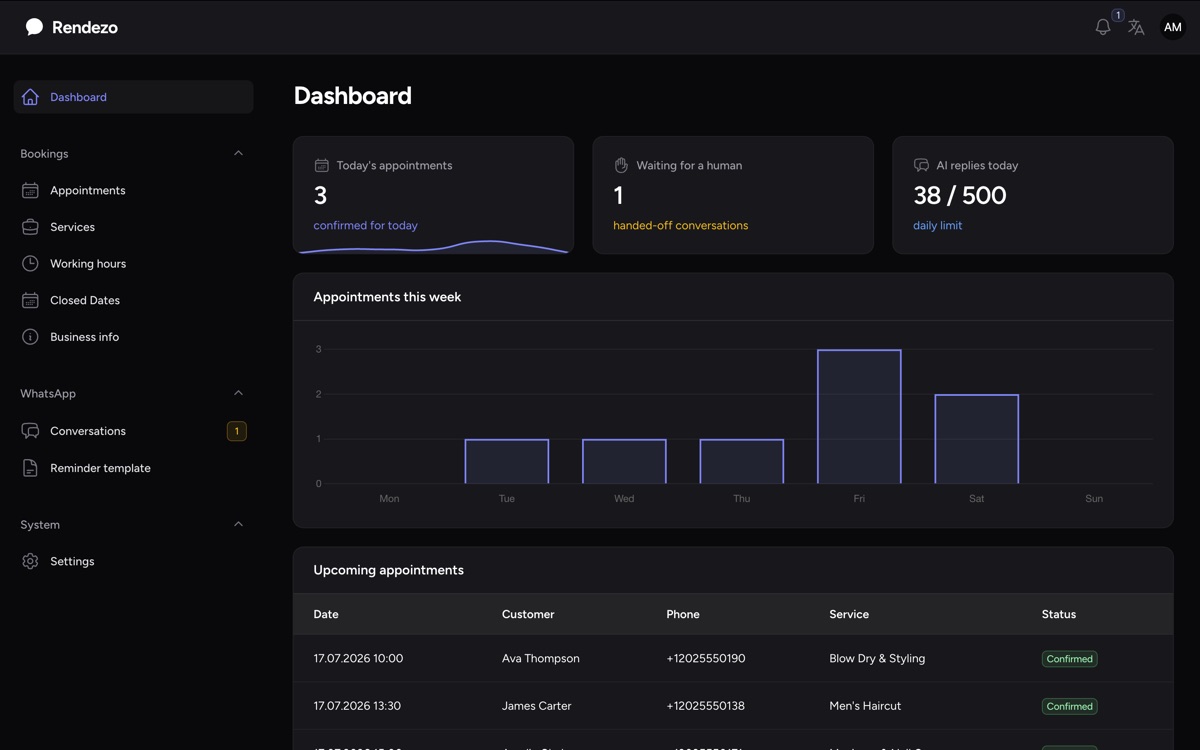Click the Business info icon
Screen dimensions: 1200x750
tap(30, 337)
